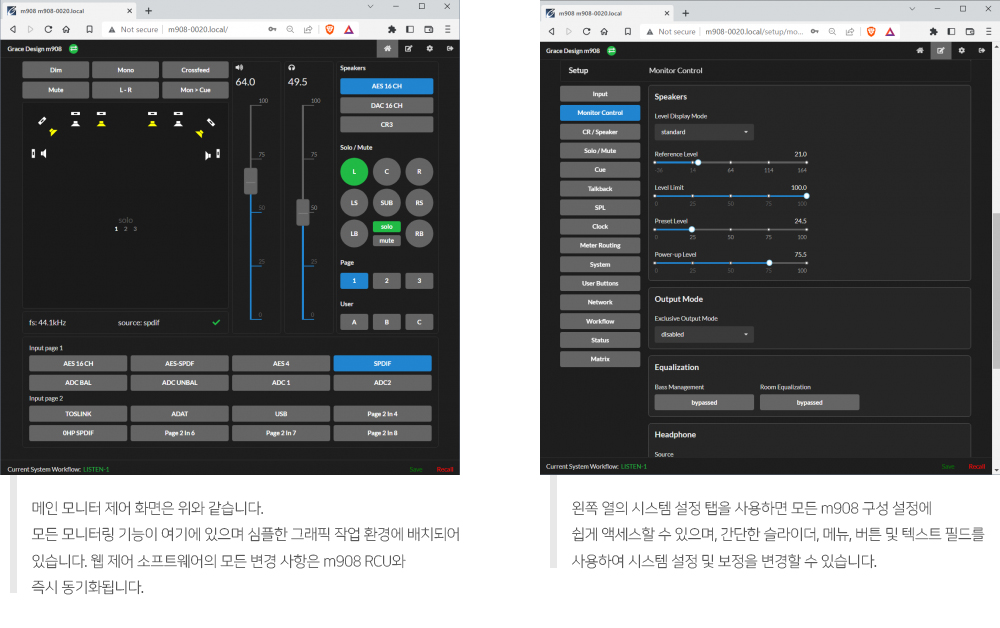Screen dimensions: 1000x628
Task: Click the key password icon in left browser address bar
Action: (x=272, y=29)
